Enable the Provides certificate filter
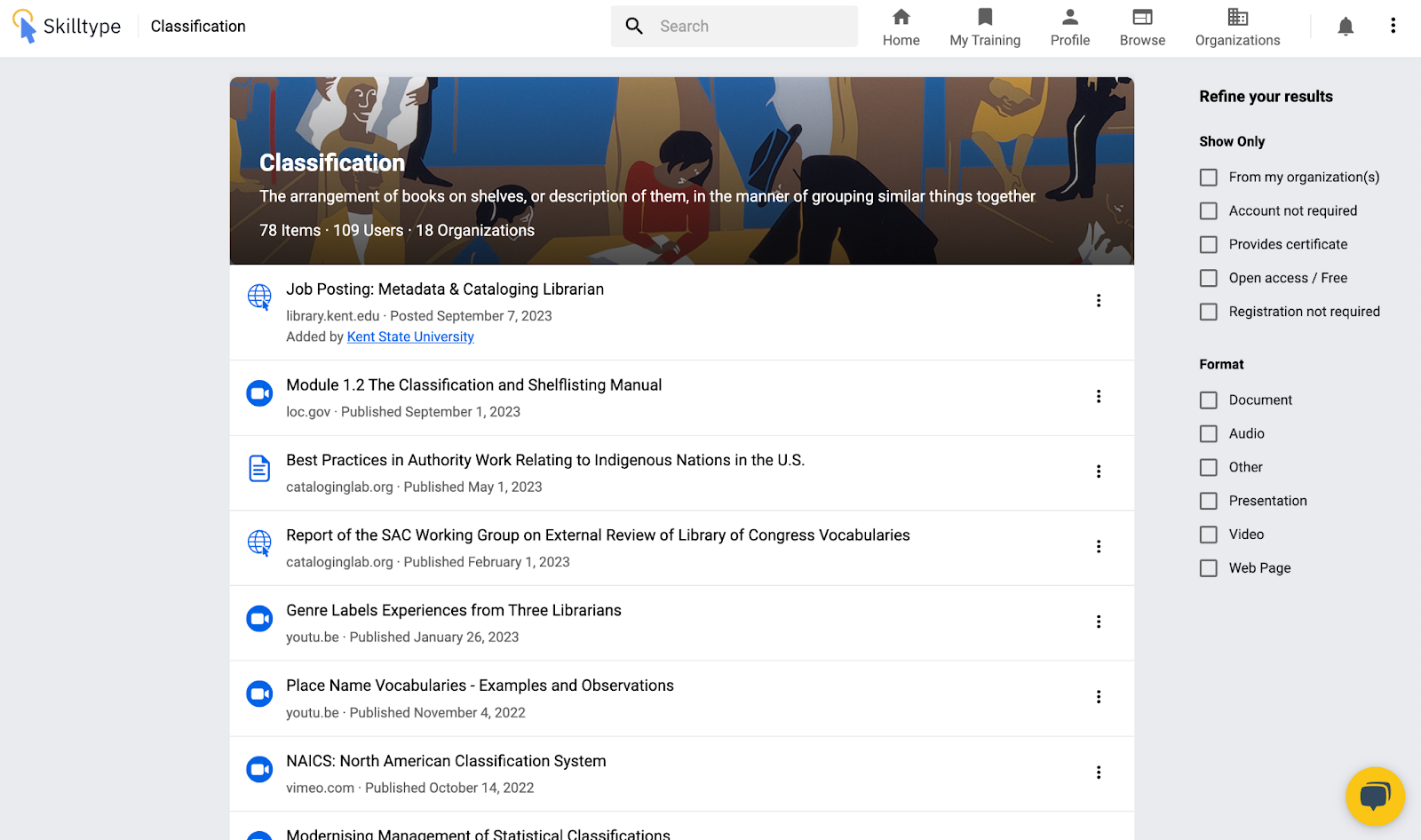 (x=1209, y=244)
